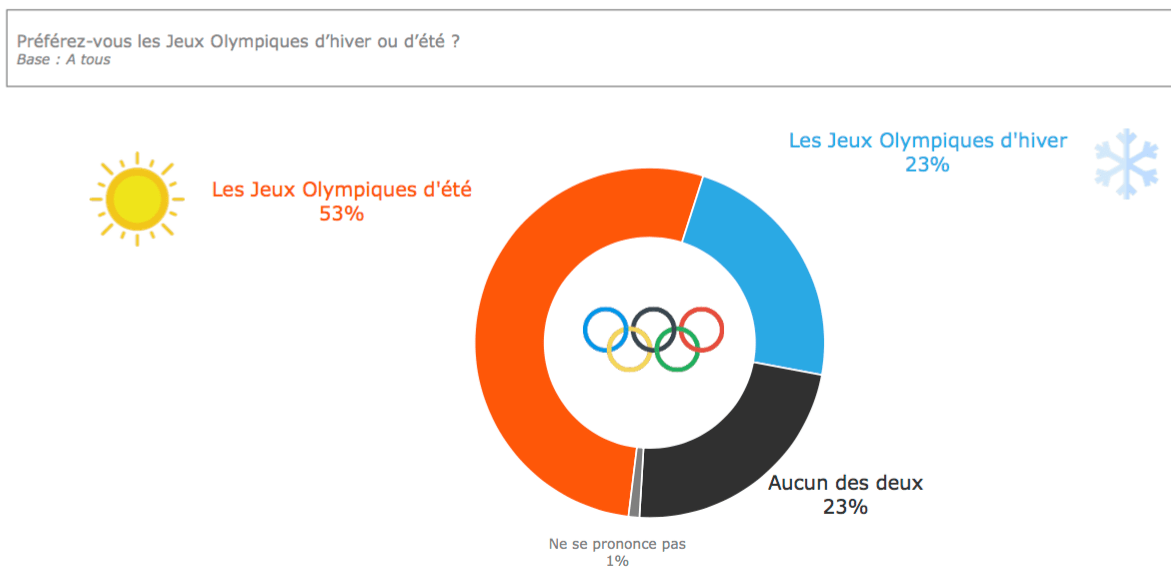1171x573 pixels.
Task: Select the red Olympic ring
Action: [701, 329]
